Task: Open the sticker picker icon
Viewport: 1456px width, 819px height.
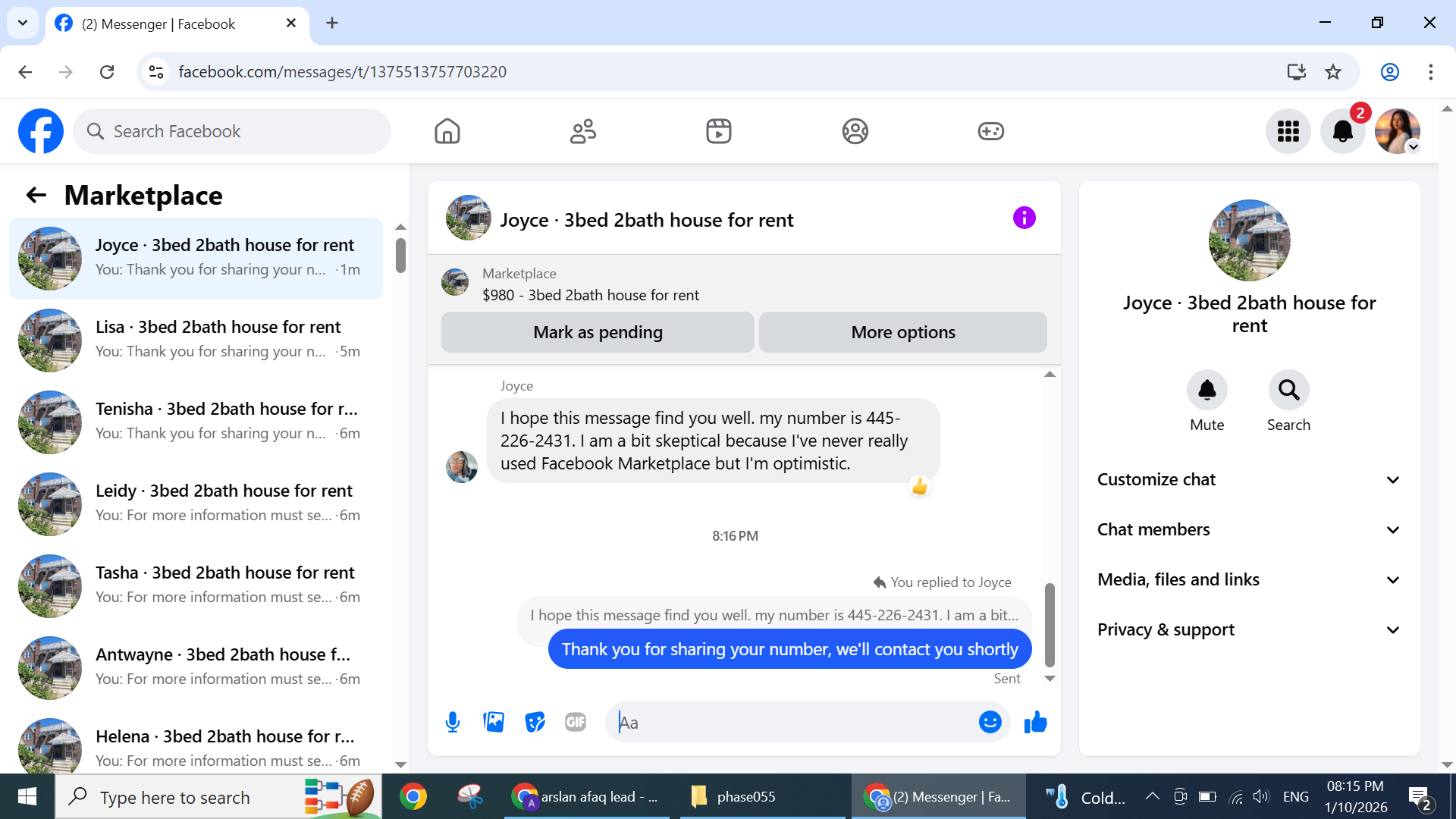Action: [x=535, y=722]
